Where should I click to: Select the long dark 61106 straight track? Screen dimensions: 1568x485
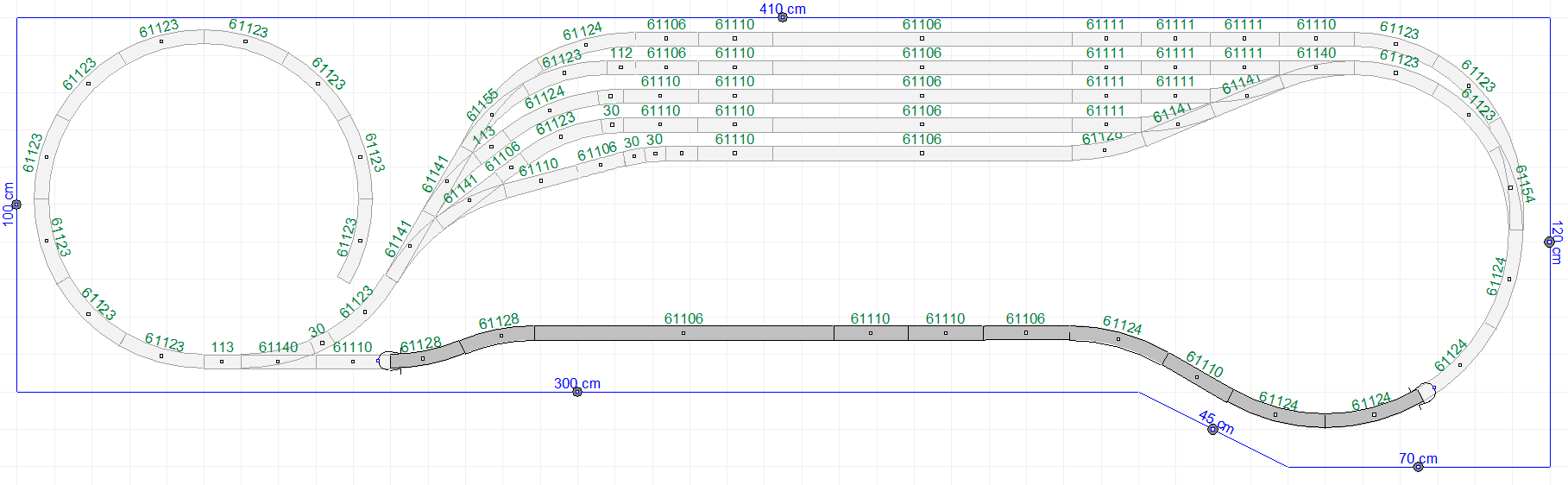click(683, 333)
